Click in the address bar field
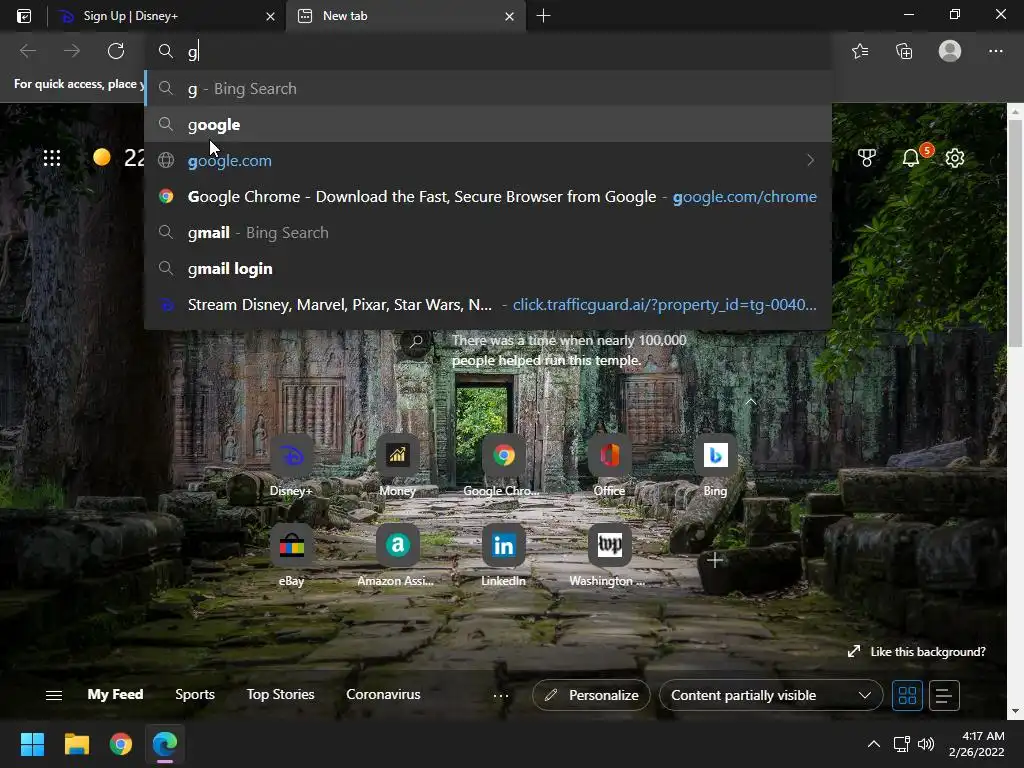Image resolution: width=1024 pixels, height=768 pixels. 488,51
